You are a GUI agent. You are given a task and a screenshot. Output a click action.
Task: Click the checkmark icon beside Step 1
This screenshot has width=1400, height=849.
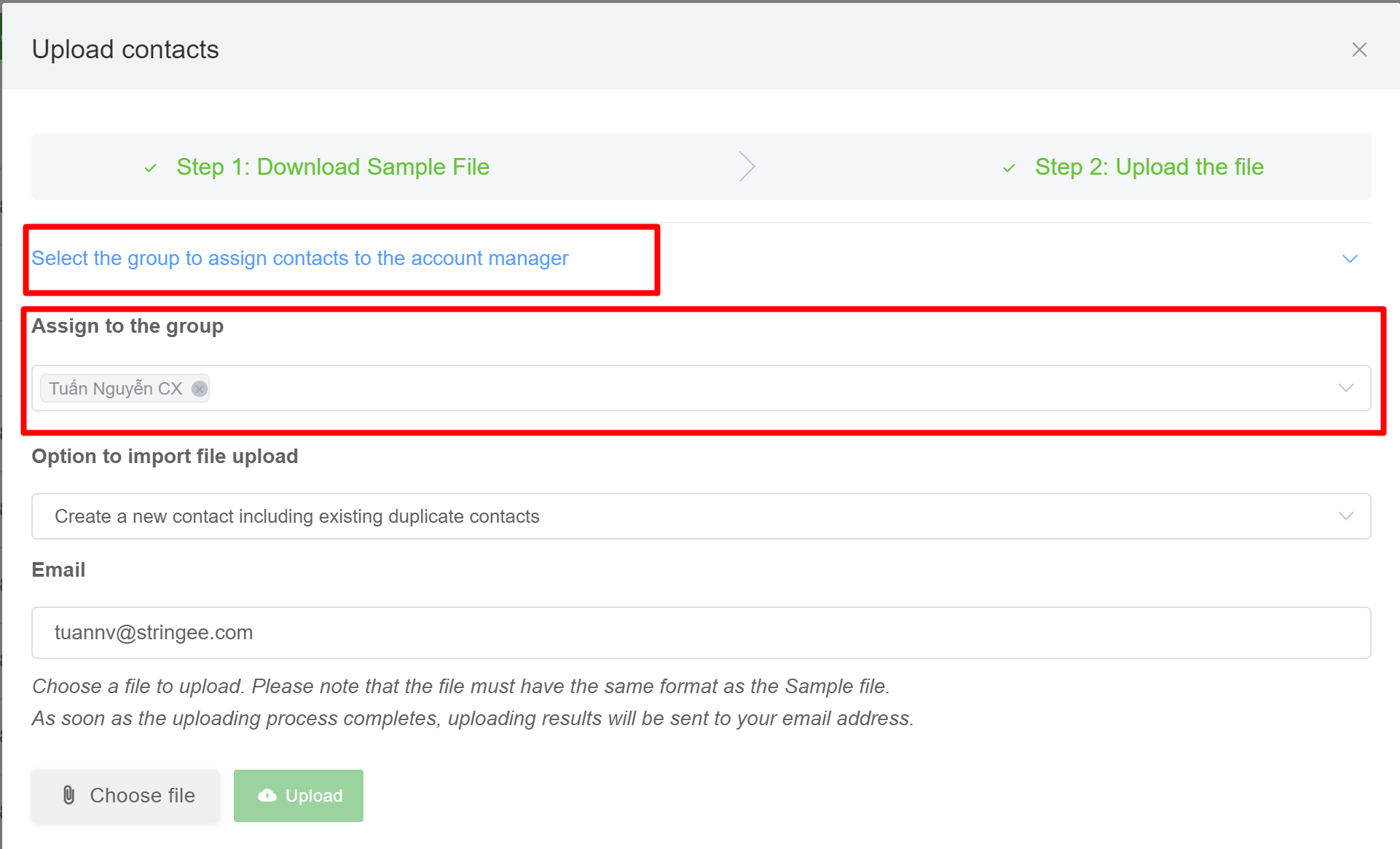point(151,168)
